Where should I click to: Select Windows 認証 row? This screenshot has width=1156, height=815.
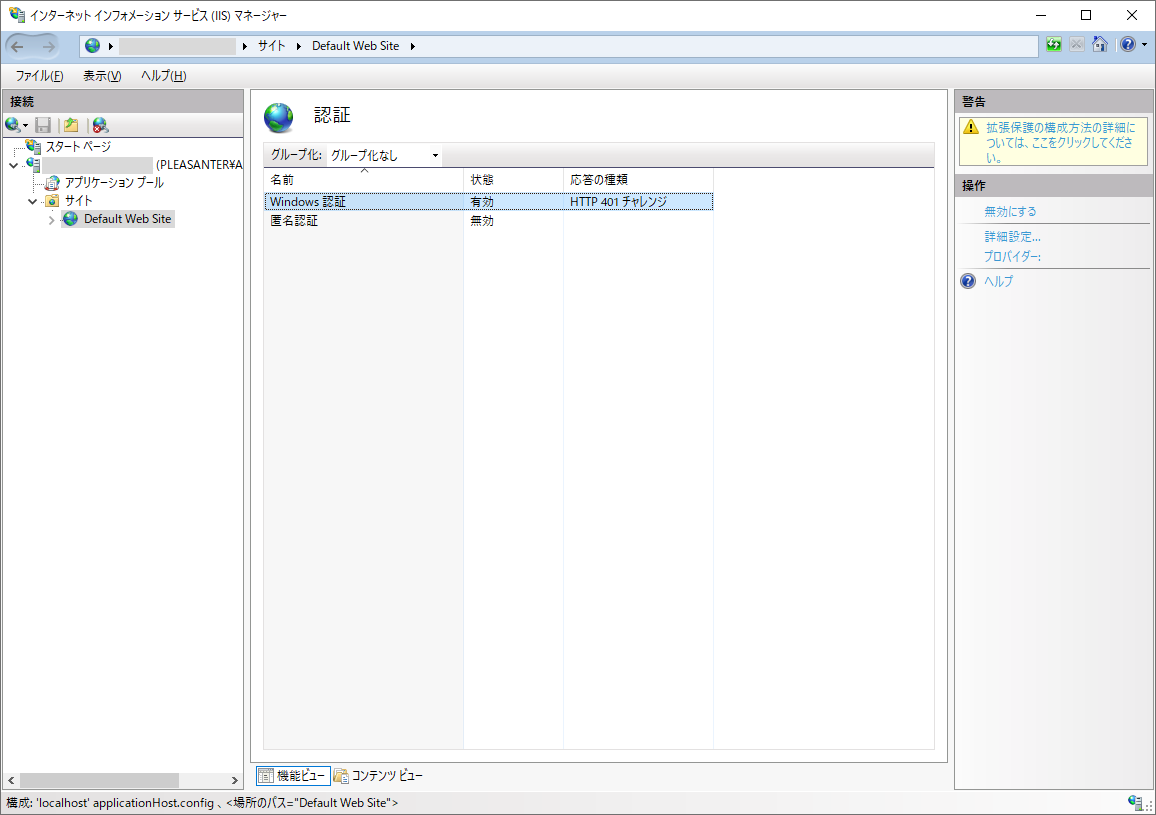489,201
